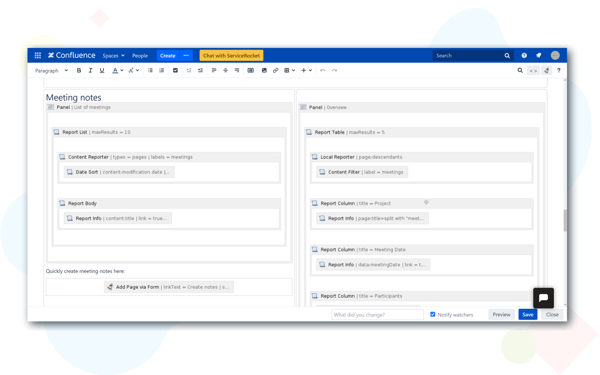Toggle bold formatting in editor toolbar
The image size is (600, 375).
coord(79,70)
